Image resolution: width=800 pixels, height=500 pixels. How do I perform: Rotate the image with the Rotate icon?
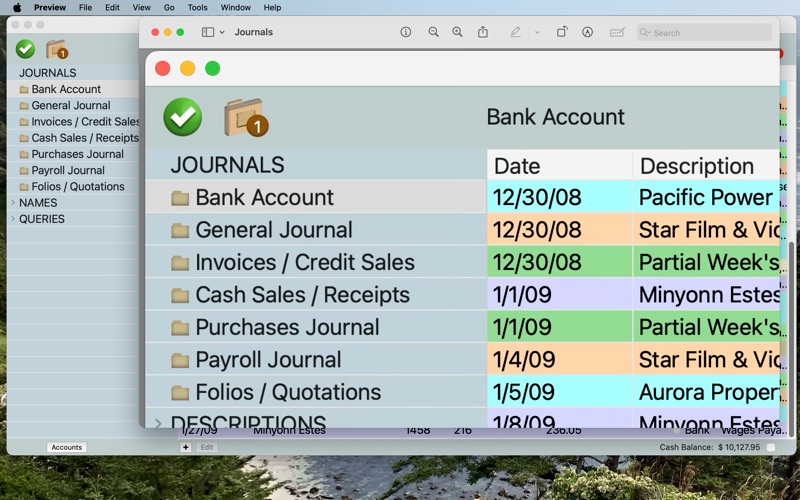(x=562, y=32)
